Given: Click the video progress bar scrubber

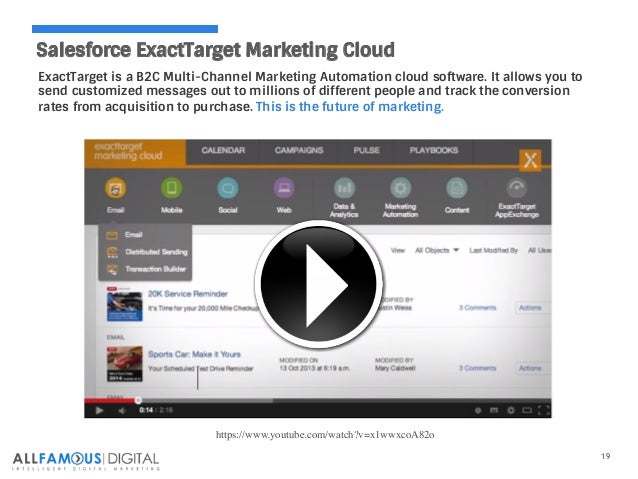Looking at the screenshot, I should 138,400.
